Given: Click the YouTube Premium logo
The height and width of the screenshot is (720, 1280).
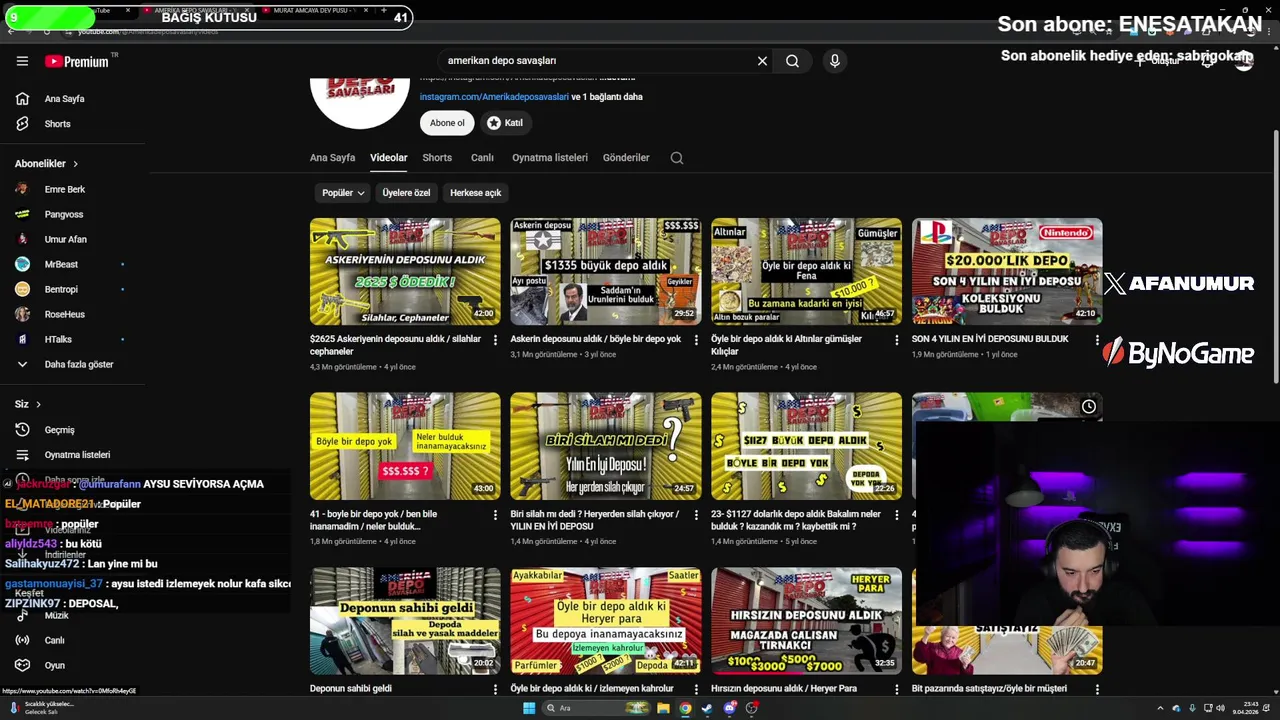Looking at the screenshot, I should (x=77, y=61).
